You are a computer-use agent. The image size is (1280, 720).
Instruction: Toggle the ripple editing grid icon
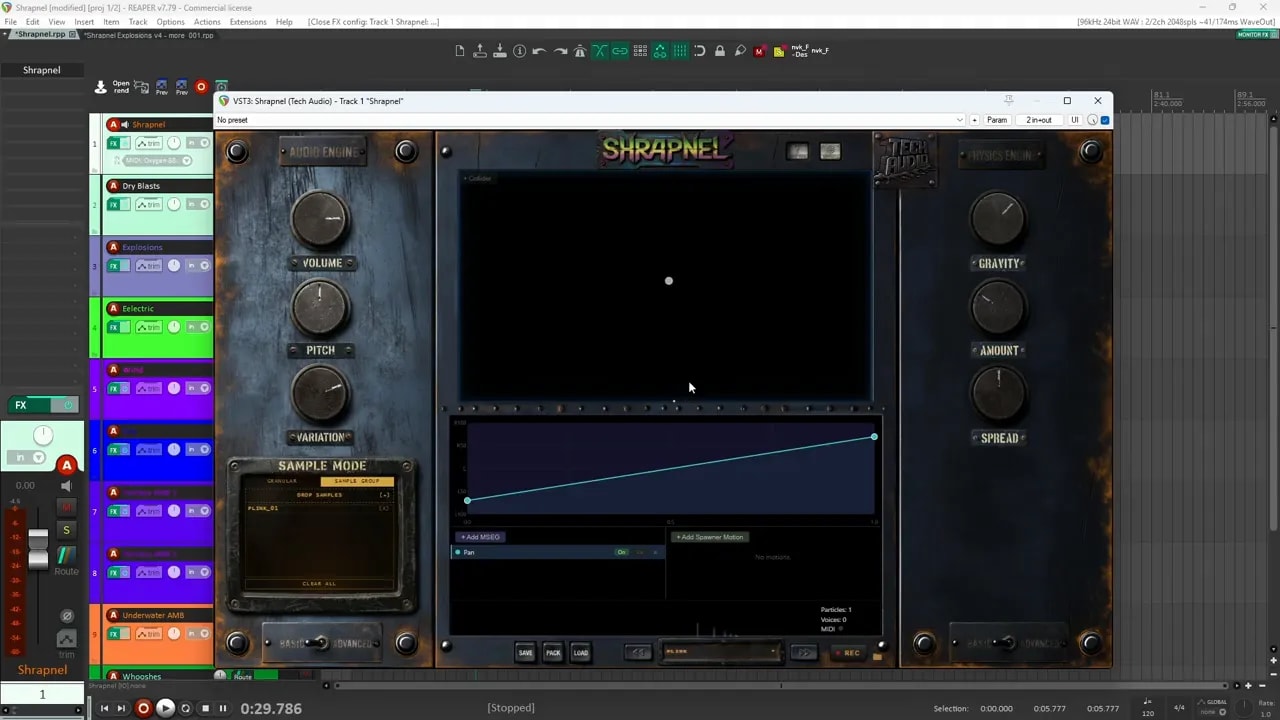(x=640, y=51)
